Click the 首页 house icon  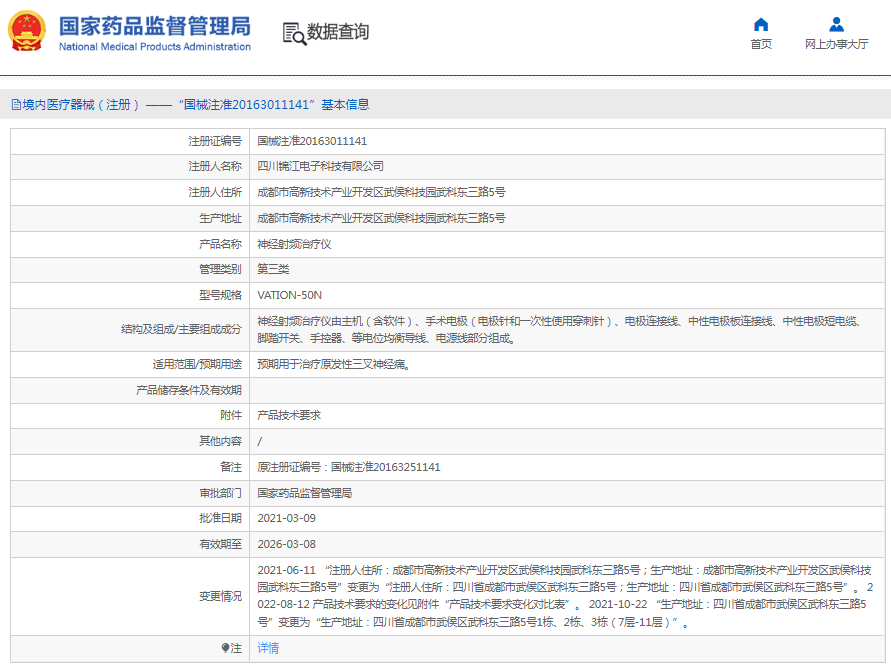point(761,24)
